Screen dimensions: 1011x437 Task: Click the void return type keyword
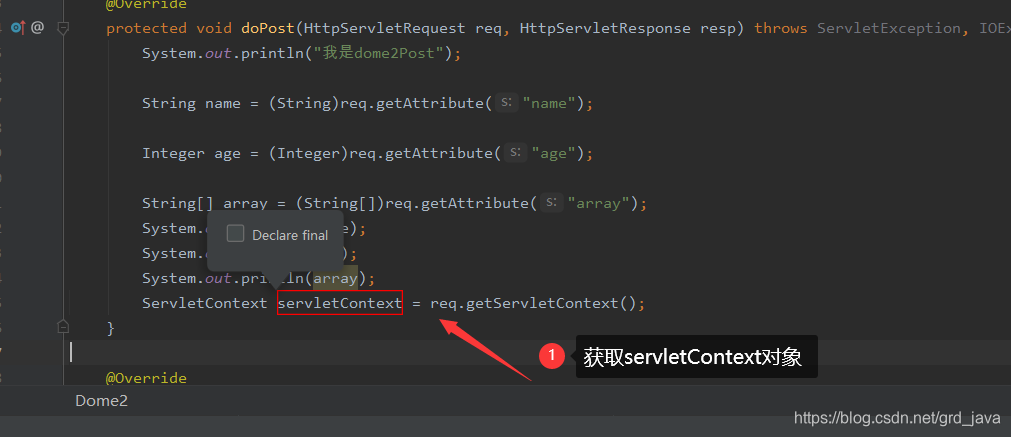[214, 28]
